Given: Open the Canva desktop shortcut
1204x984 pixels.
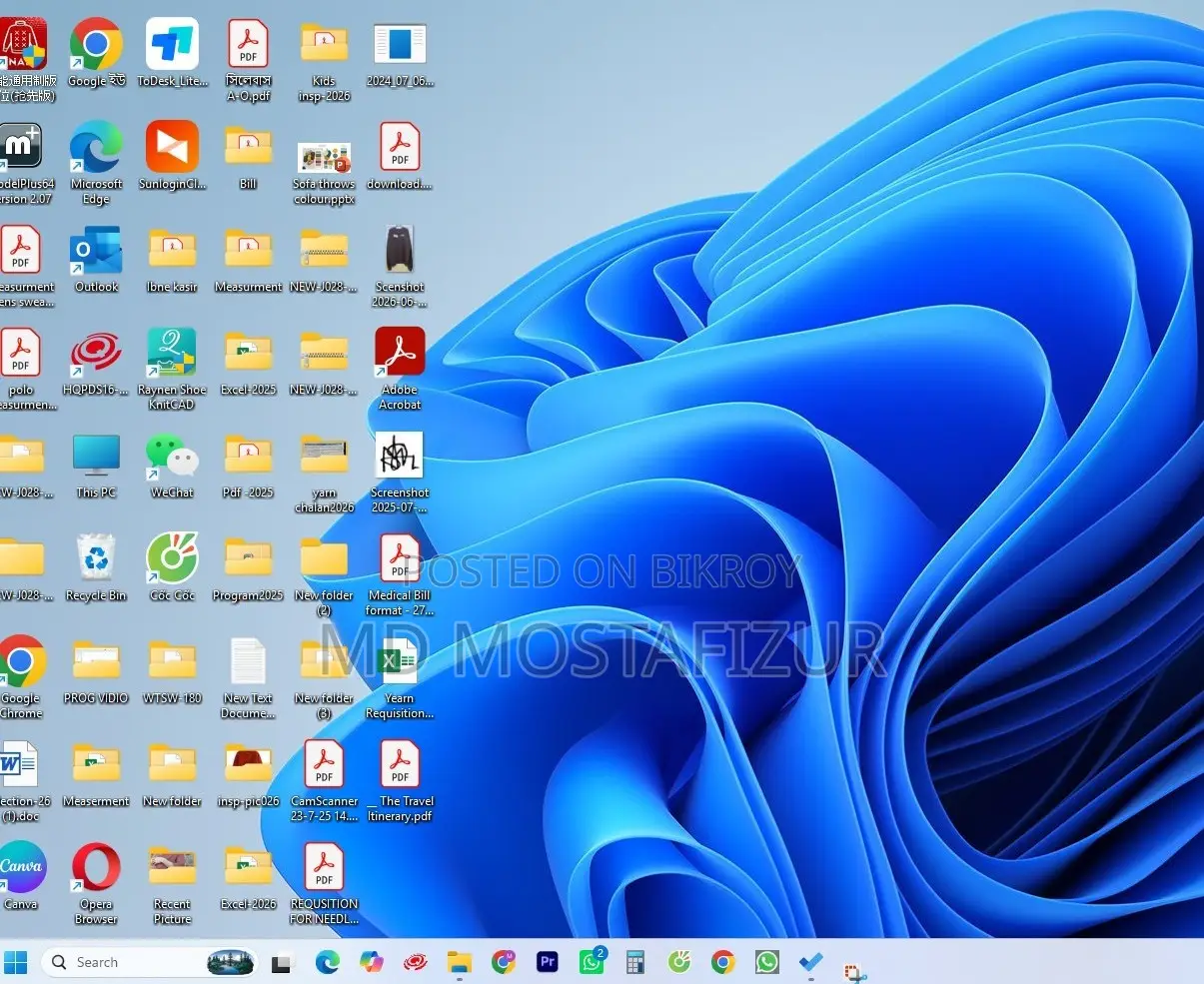Looking at the screenshot, I should coord(21,876).
